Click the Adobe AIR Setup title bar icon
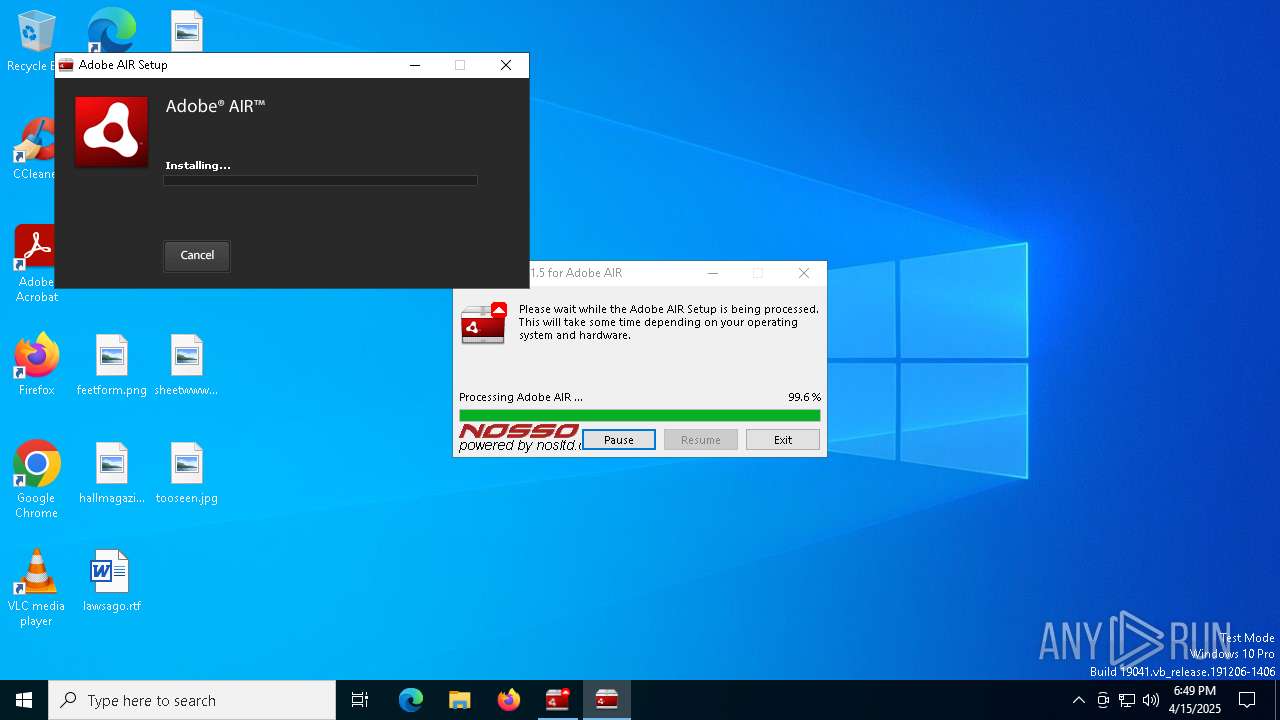1280x720 pixels. [66, 65]
